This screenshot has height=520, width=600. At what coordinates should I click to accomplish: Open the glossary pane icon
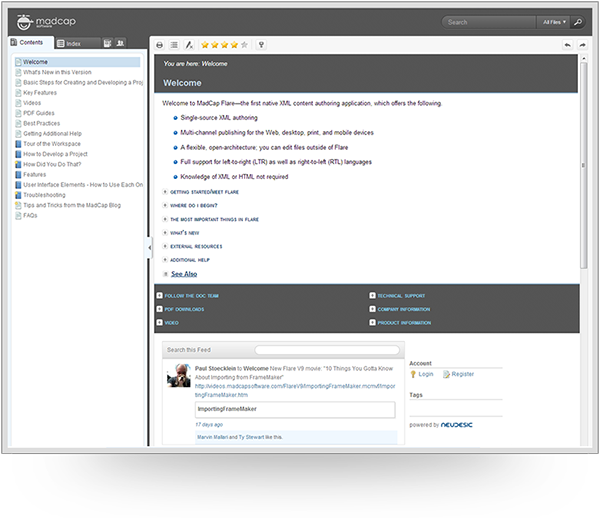point(108,43)
